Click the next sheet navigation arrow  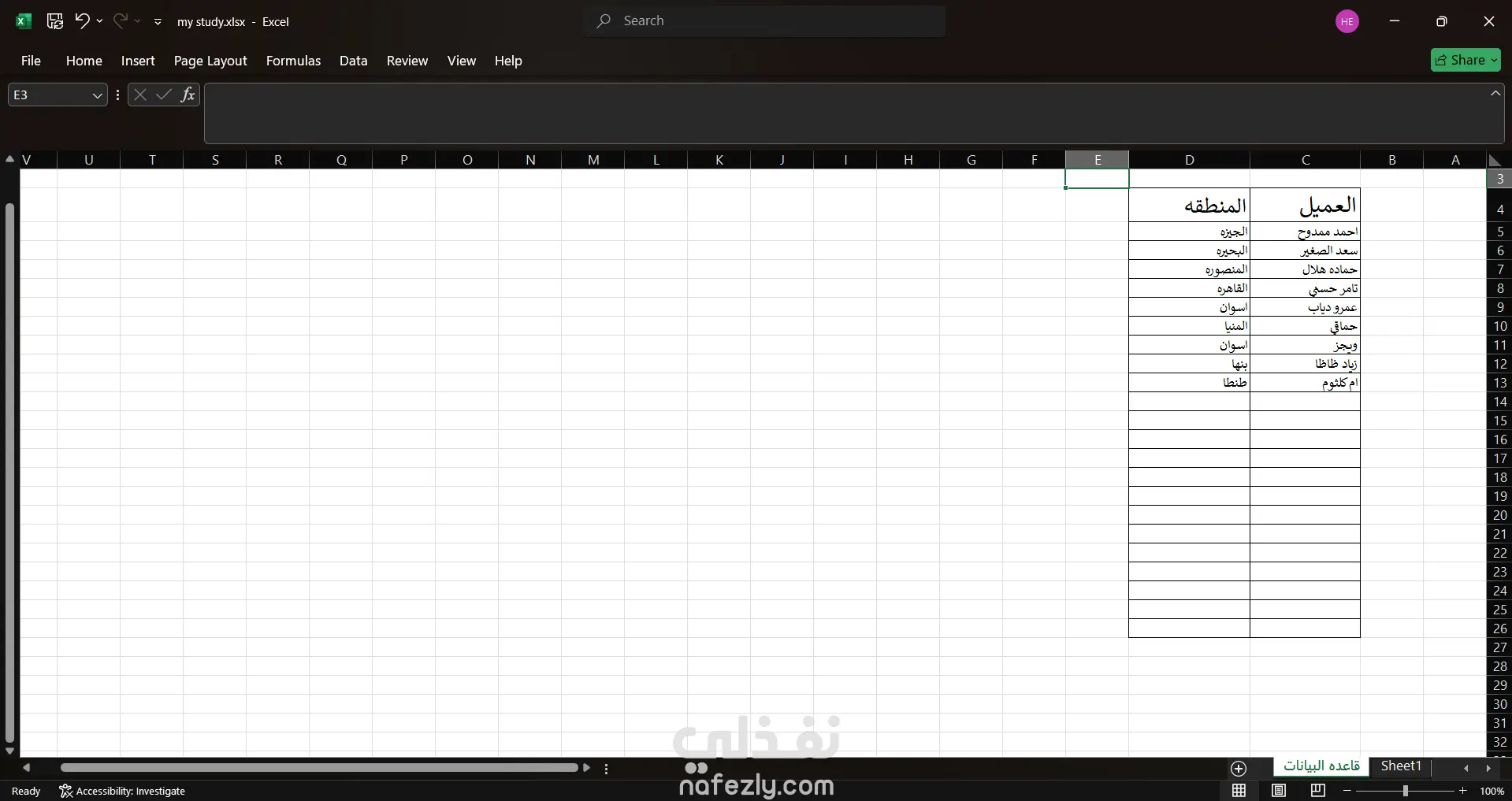click(1488, 768)
